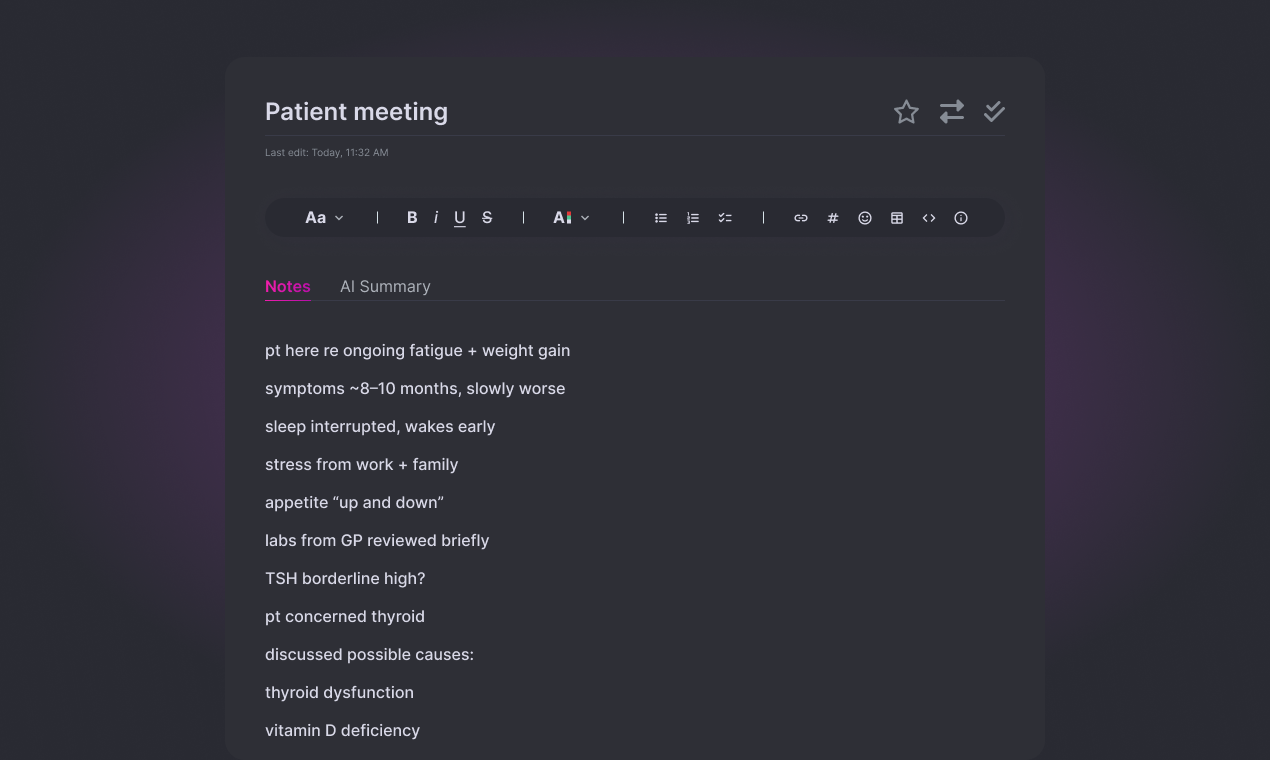This screenshot has height=760, width=1270.
Task: Click the Patient meeting title to edit it
Action: click(x=356, y=111)
